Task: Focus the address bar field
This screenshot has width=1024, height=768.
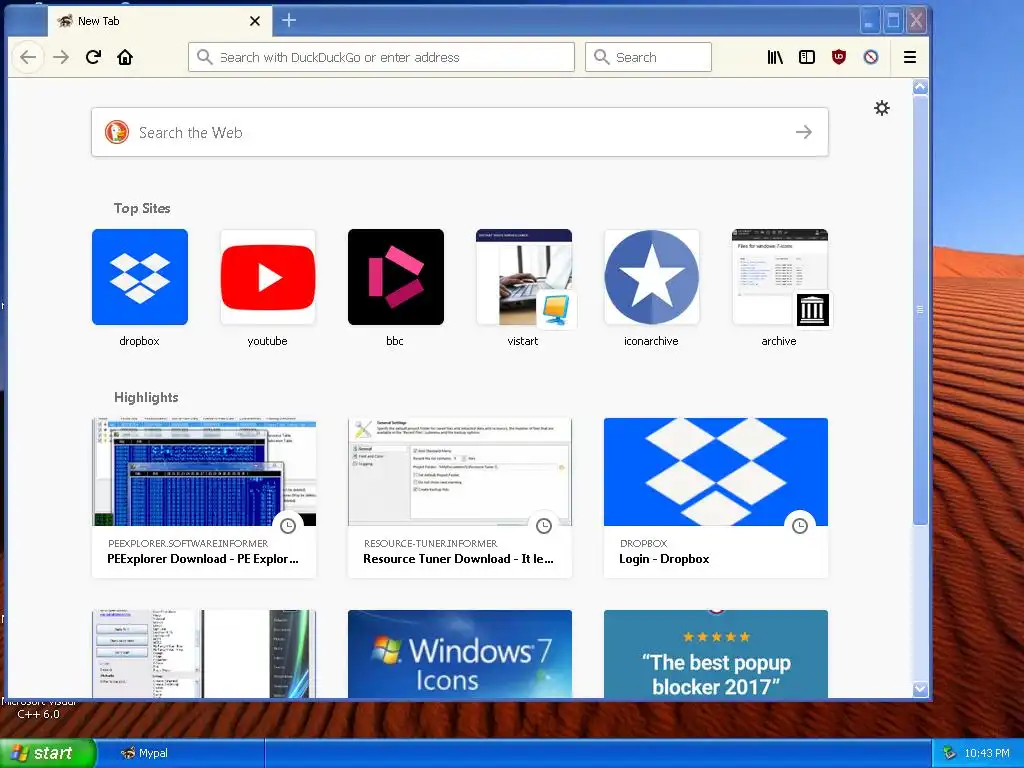Action: pos(381,57)
